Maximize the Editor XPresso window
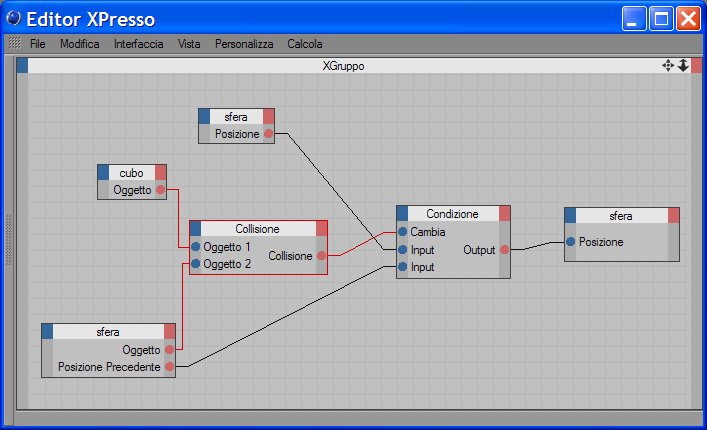707x430 pixels. coord(661,18)
